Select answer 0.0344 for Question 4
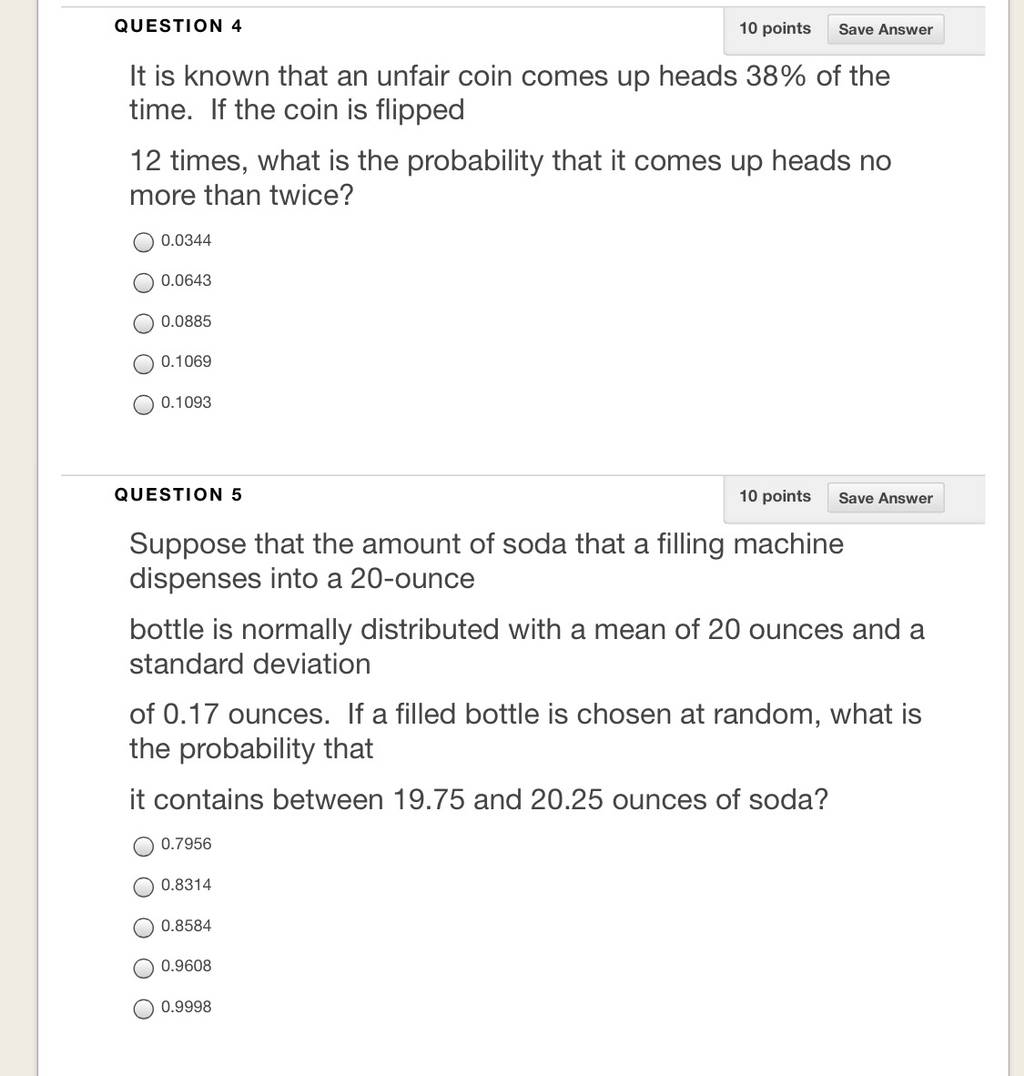Screen dimensions: 1024x1076 click(x=143, y=242)
